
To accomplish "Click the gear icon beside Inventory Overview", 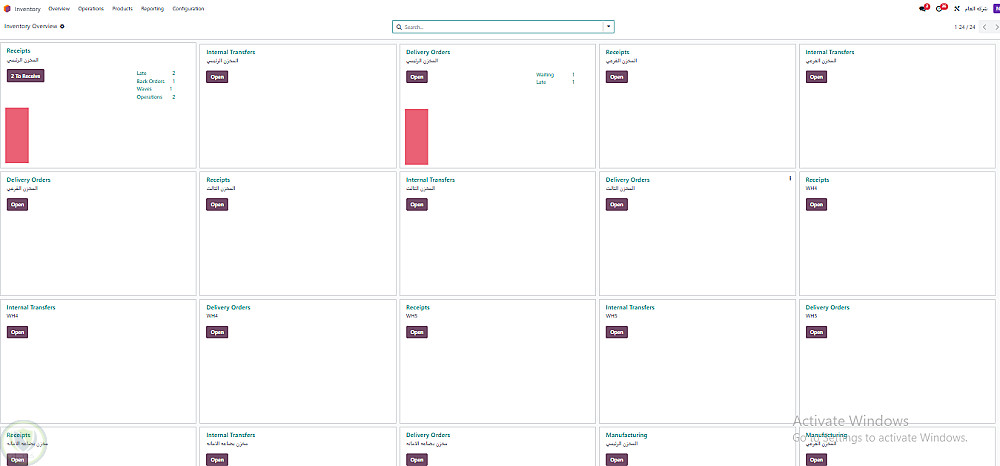I will coord(62,27).
